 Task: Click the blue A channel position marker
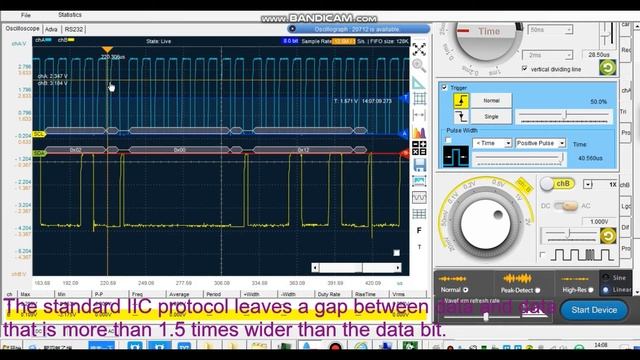click(x=404, y=134)
